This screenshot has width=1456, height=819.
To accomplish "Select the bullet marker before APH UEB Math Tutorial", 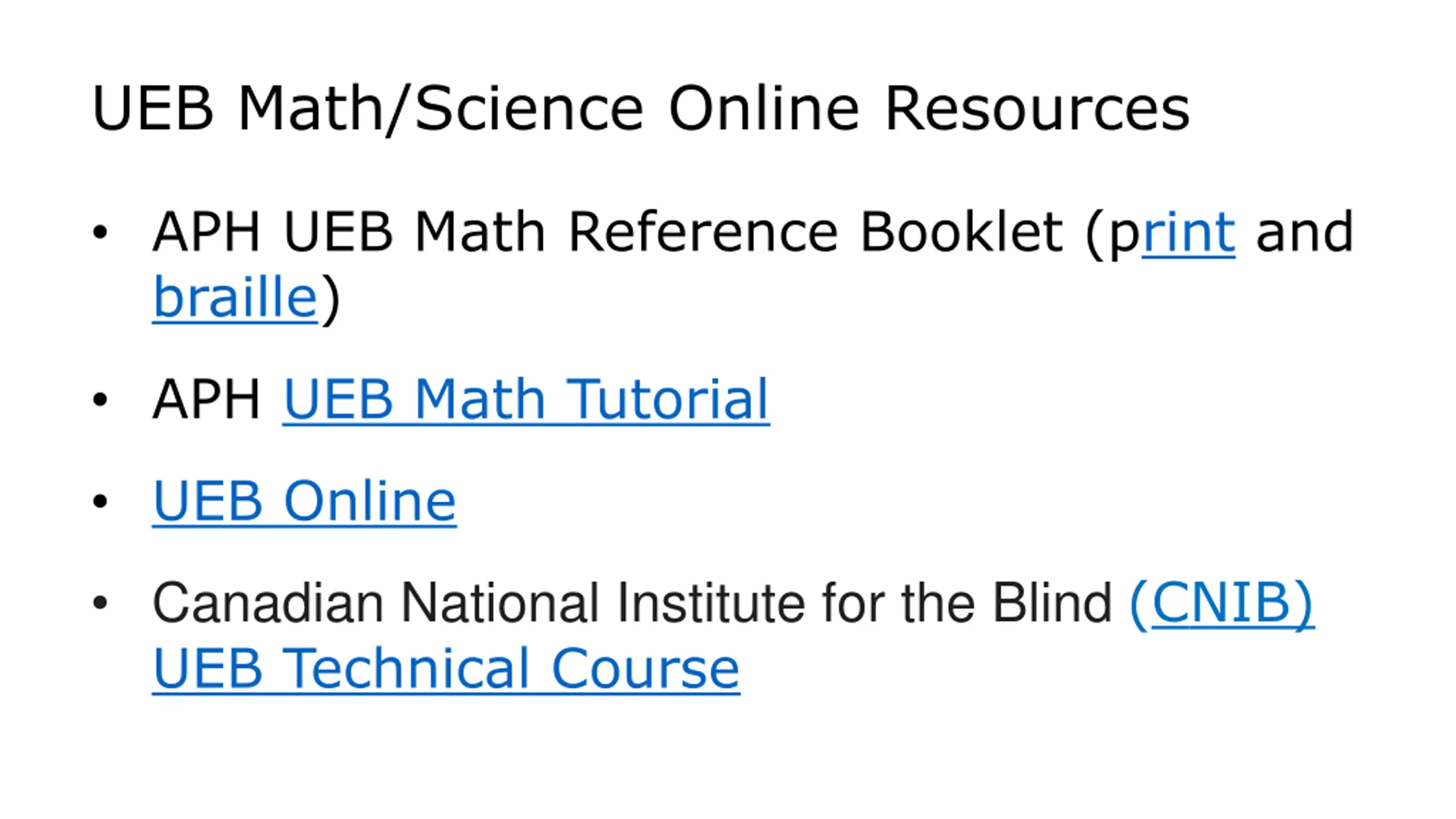I will point(100,399).
